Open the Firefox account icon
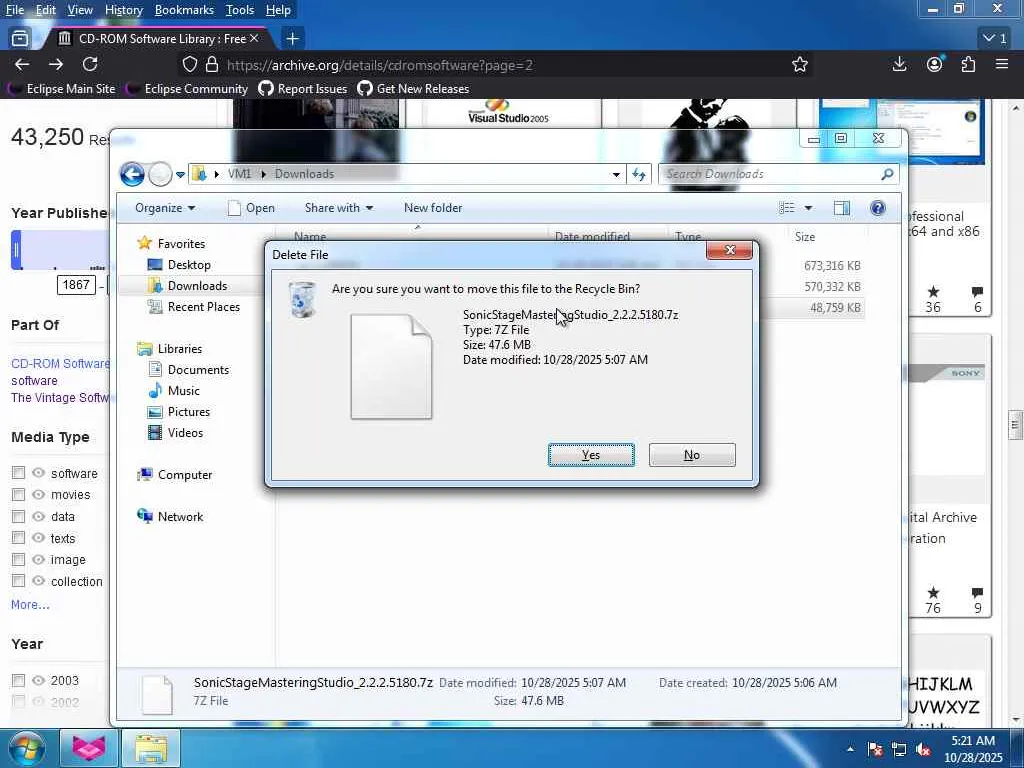This screenshot has width=1024, height=768. (935, 64)
